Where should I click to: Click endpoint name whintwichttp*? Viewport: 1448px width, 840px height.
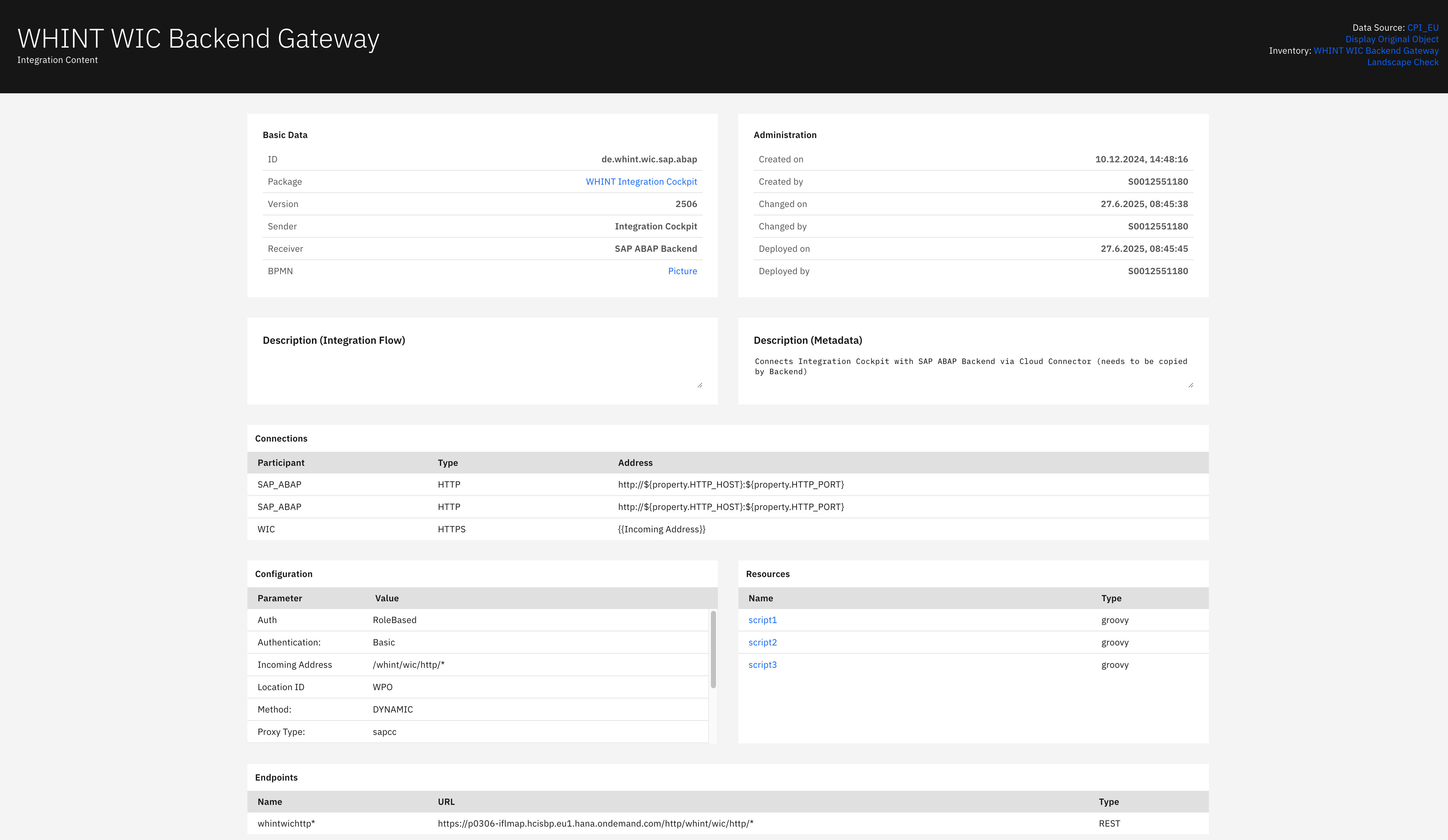pyautogui.click(x=286, y=823)
